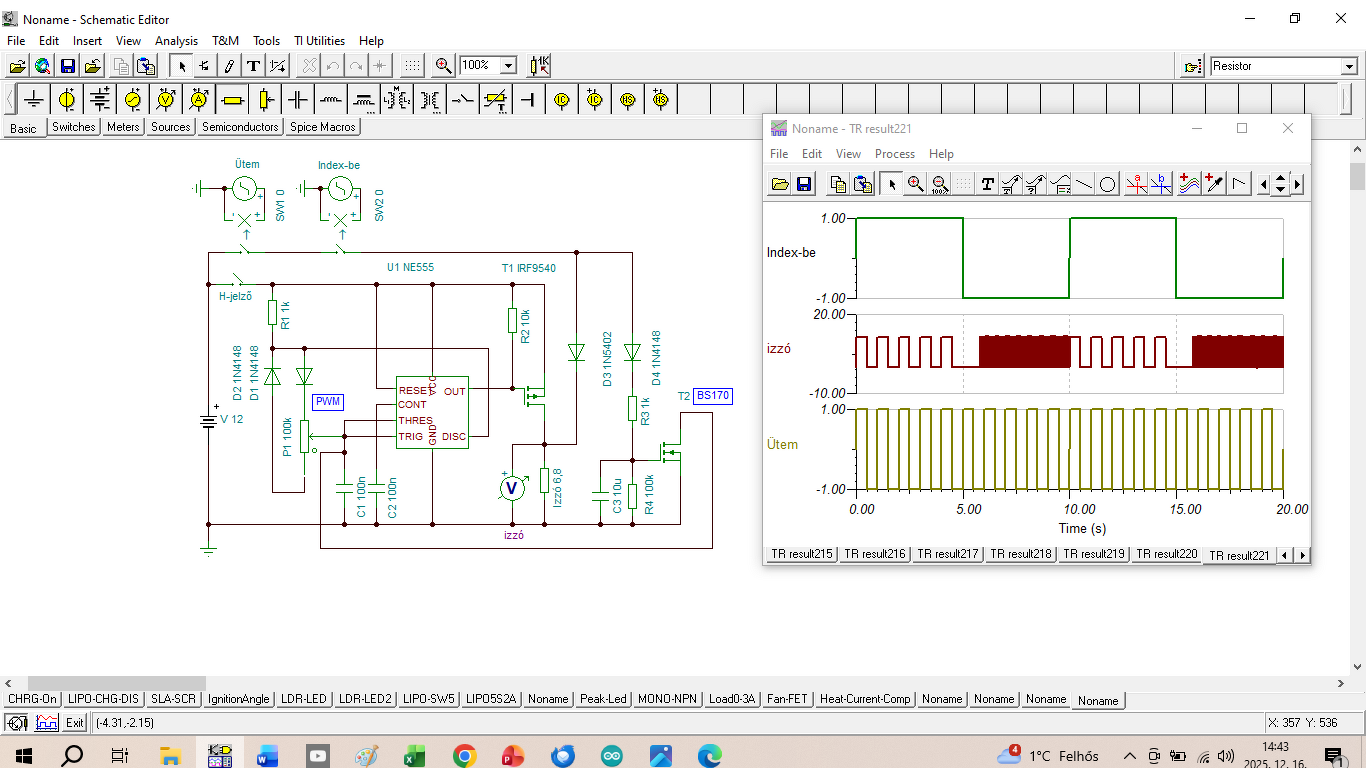Image resolution: width=1366 pixels, height=768 pixels.
Task: Activate cursor 'a' in the diagram toolbar
Action: (x=1136, y=184)
